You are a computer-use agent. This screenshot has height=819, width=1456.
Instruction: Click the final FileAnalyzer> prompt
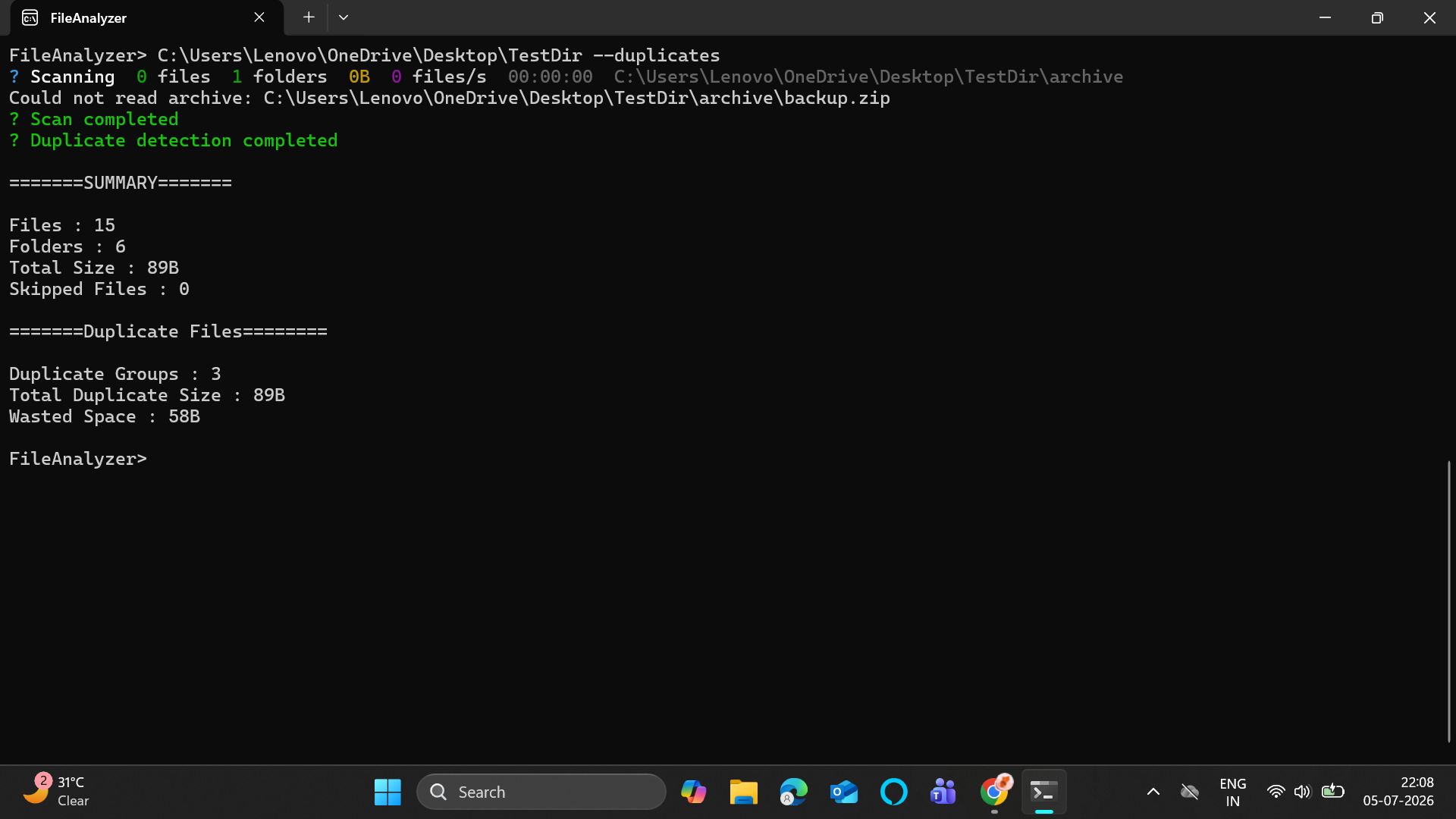click(x=78, y=459)
